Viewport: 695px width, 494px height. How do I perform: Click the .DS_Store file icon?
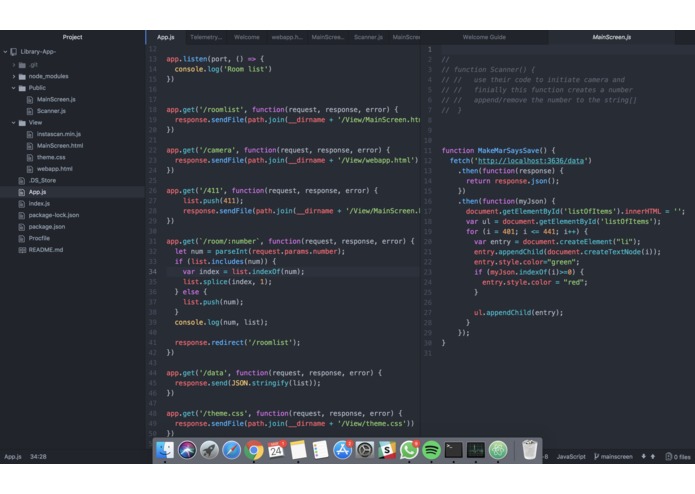pyautogui.click(x=22, y=180)
